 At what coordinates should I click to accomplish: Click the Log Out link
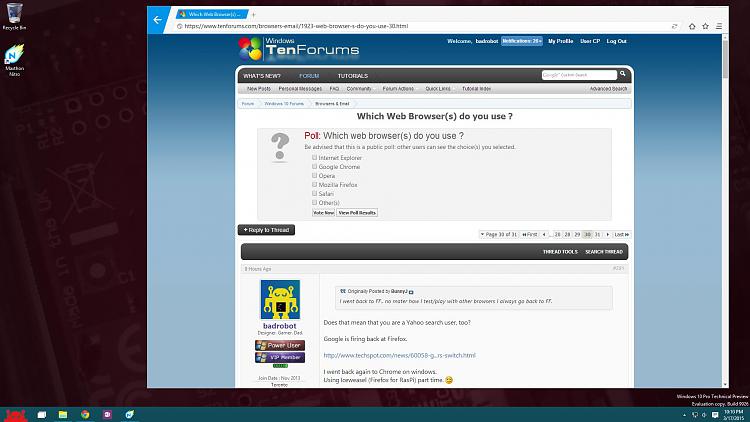coord(617,41)
